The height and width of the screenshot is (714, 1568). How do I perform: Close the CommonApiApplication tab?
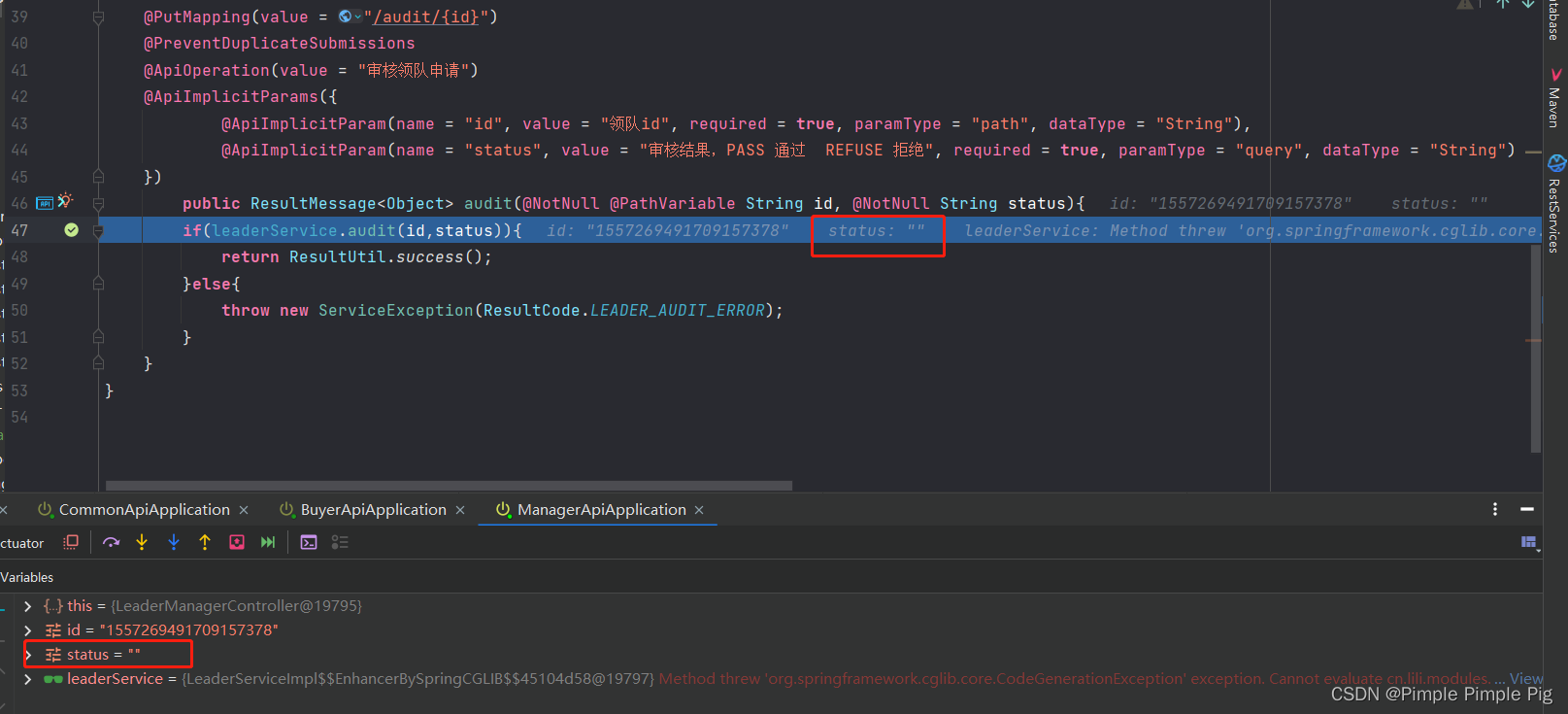point(244,510)
